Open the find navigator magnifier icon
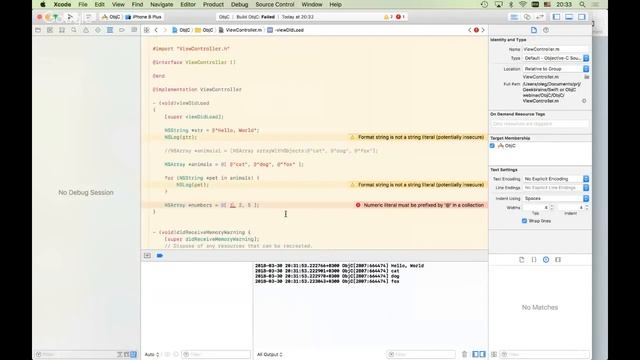Image resolution: width=640 pixels, height=360 pixels. (74, 30)
